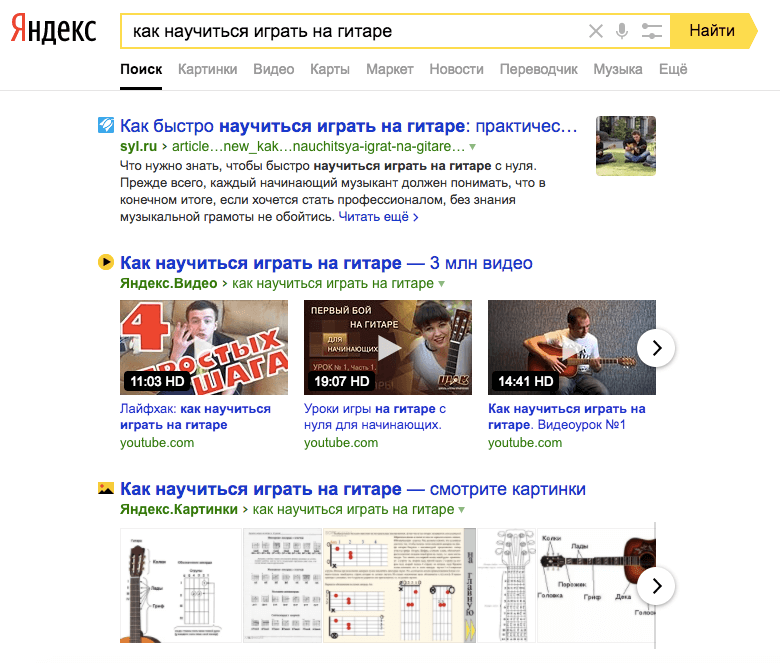The height and width of the screenshot is (663, 780).
Task: Click the syl.ru result favicon
Action: point(105,126)
